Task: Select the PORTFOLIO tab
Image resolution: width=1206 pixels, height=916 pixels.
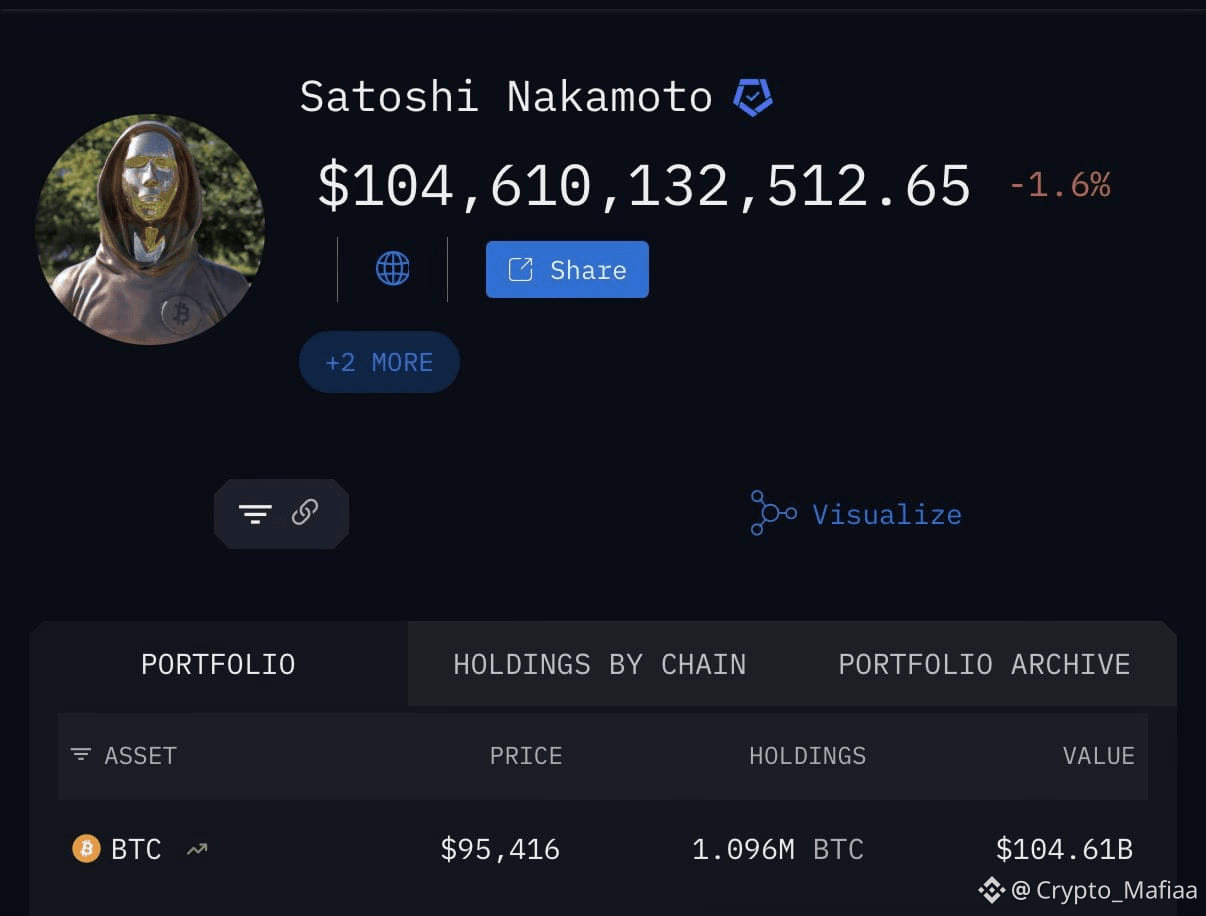Action: 218,663
